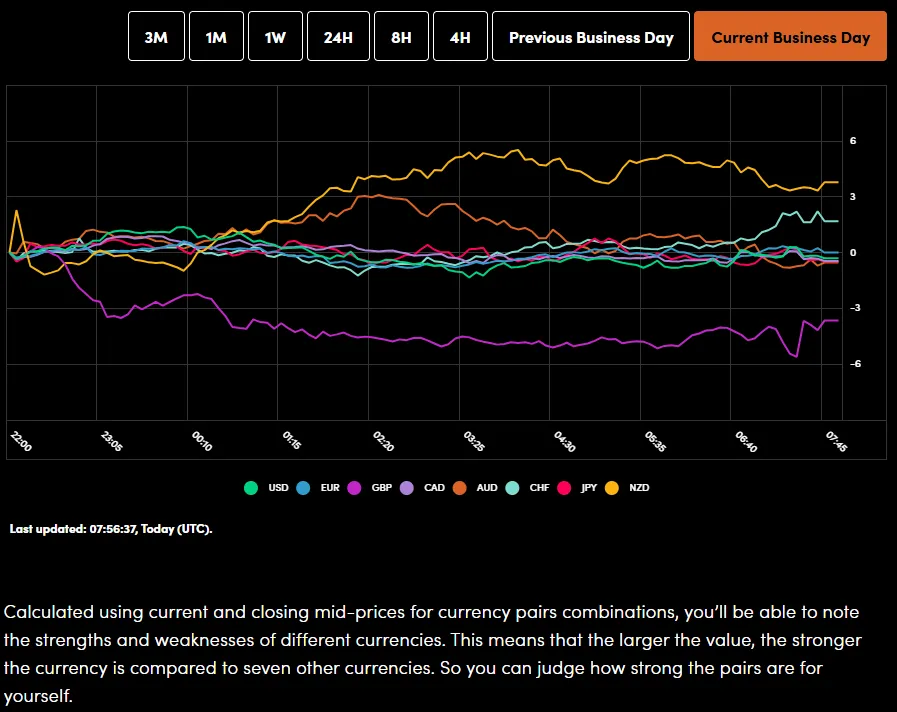Viewport: 897px width, 712px height.
Task: Choose the 1W timeframe
Action: 275,37
